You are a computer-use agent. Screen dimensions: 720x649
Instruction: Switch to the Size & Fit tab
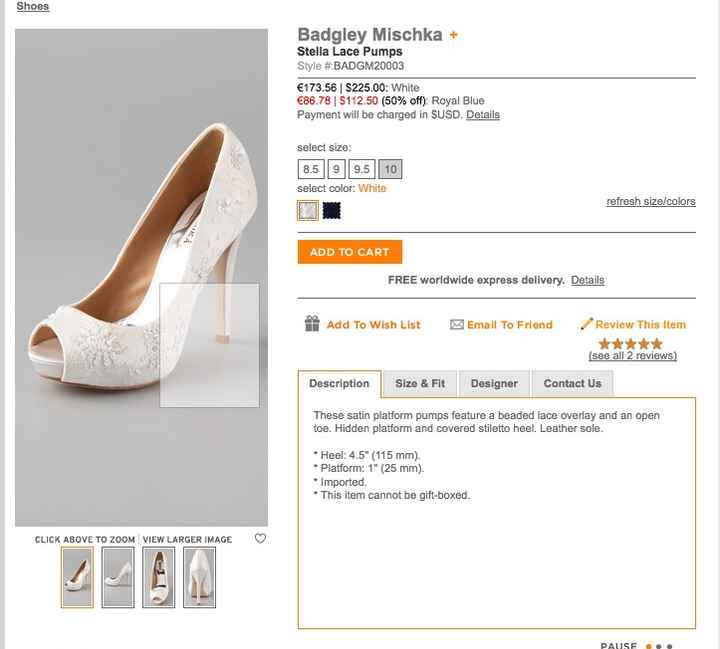[420, 384]
